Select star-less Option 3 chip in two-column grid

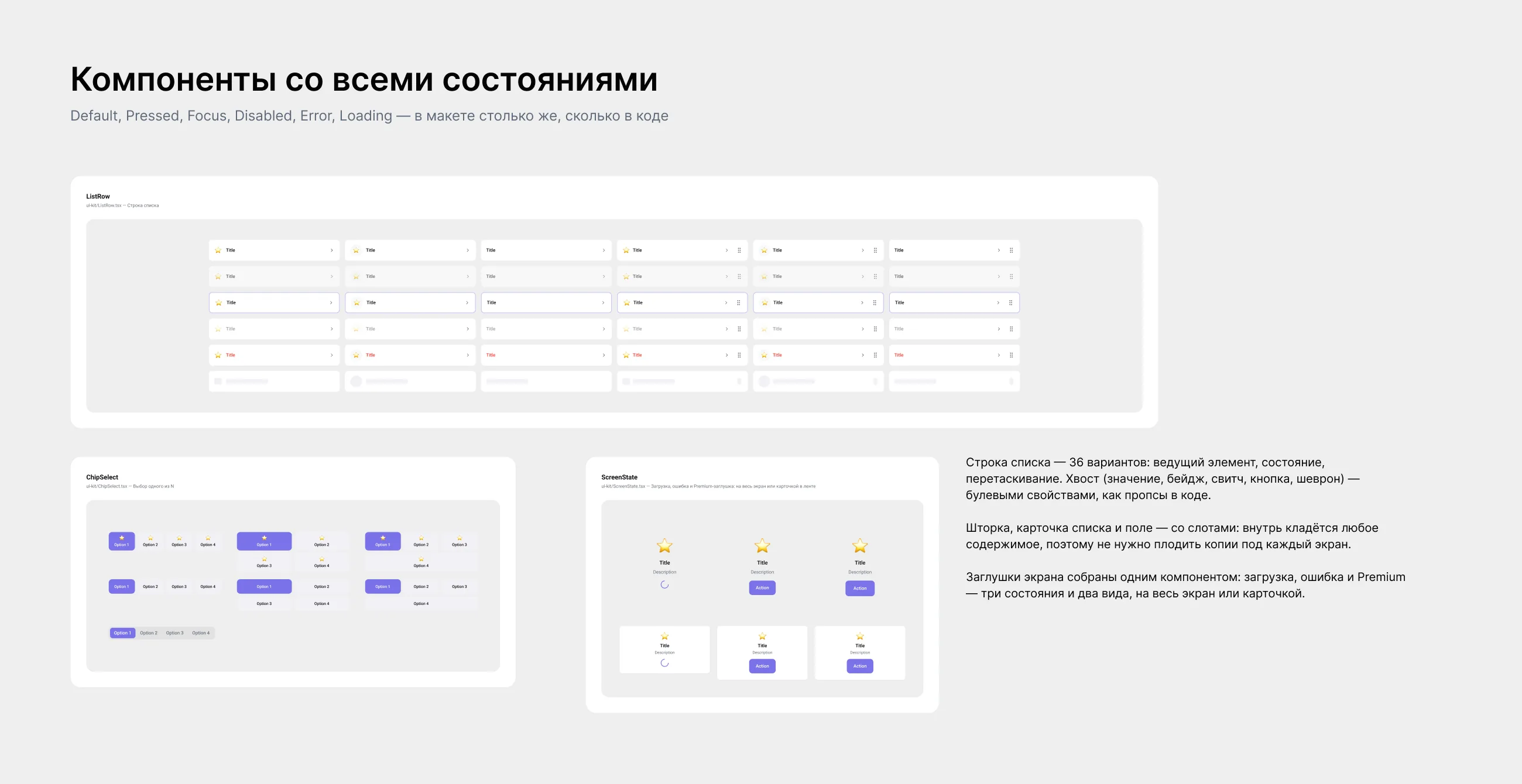[x=264, y=604]
